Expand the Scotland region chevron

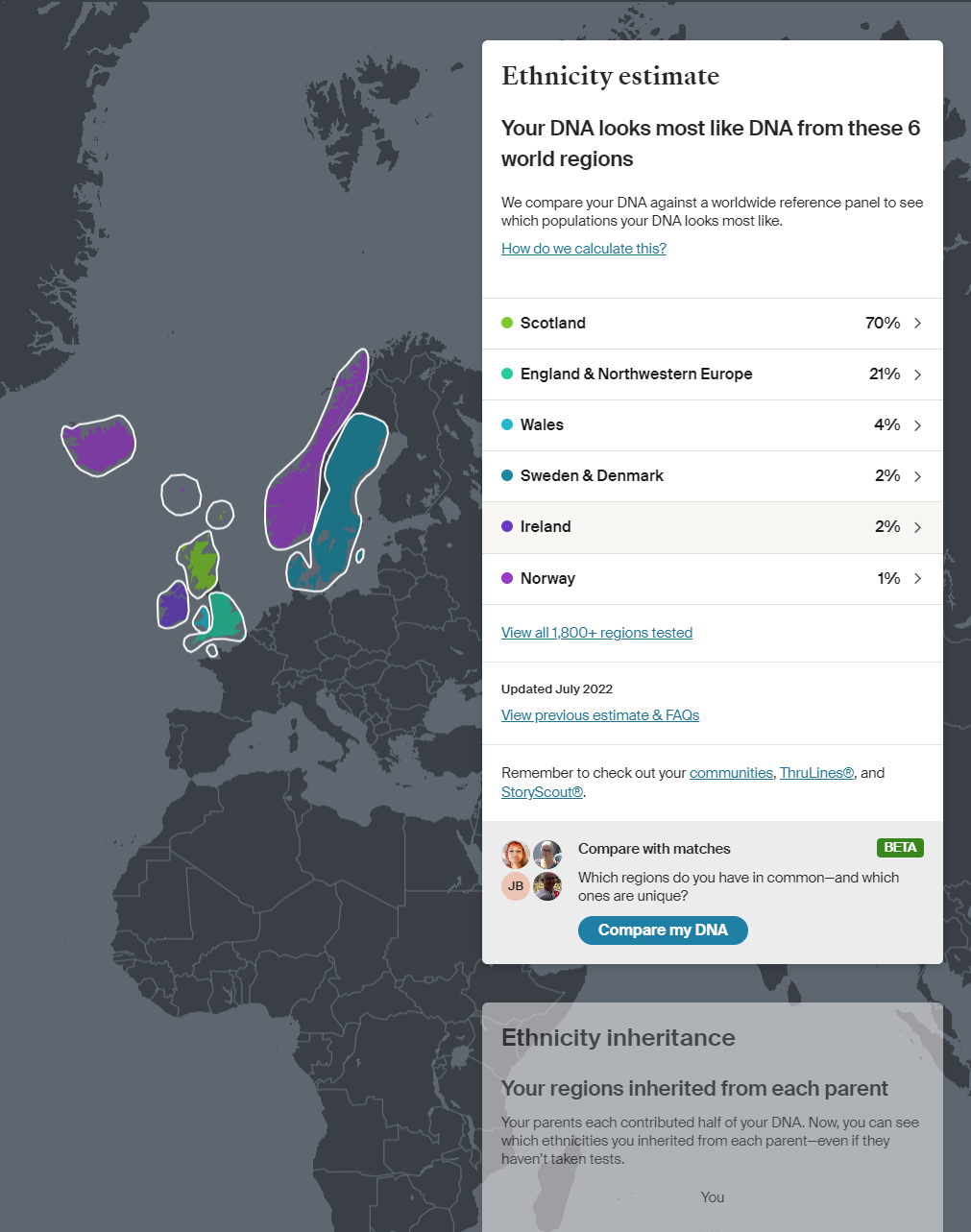pos(917,324)
